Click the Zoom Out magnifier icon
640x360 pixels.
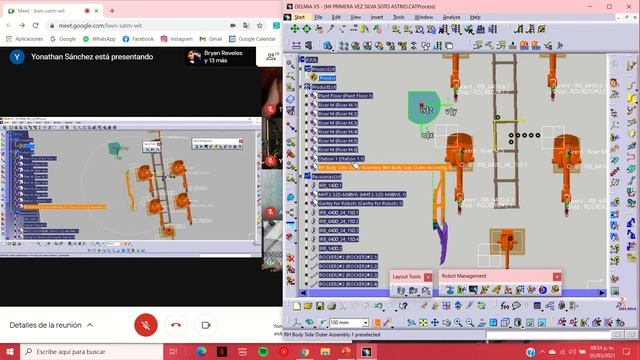(470, 322)
